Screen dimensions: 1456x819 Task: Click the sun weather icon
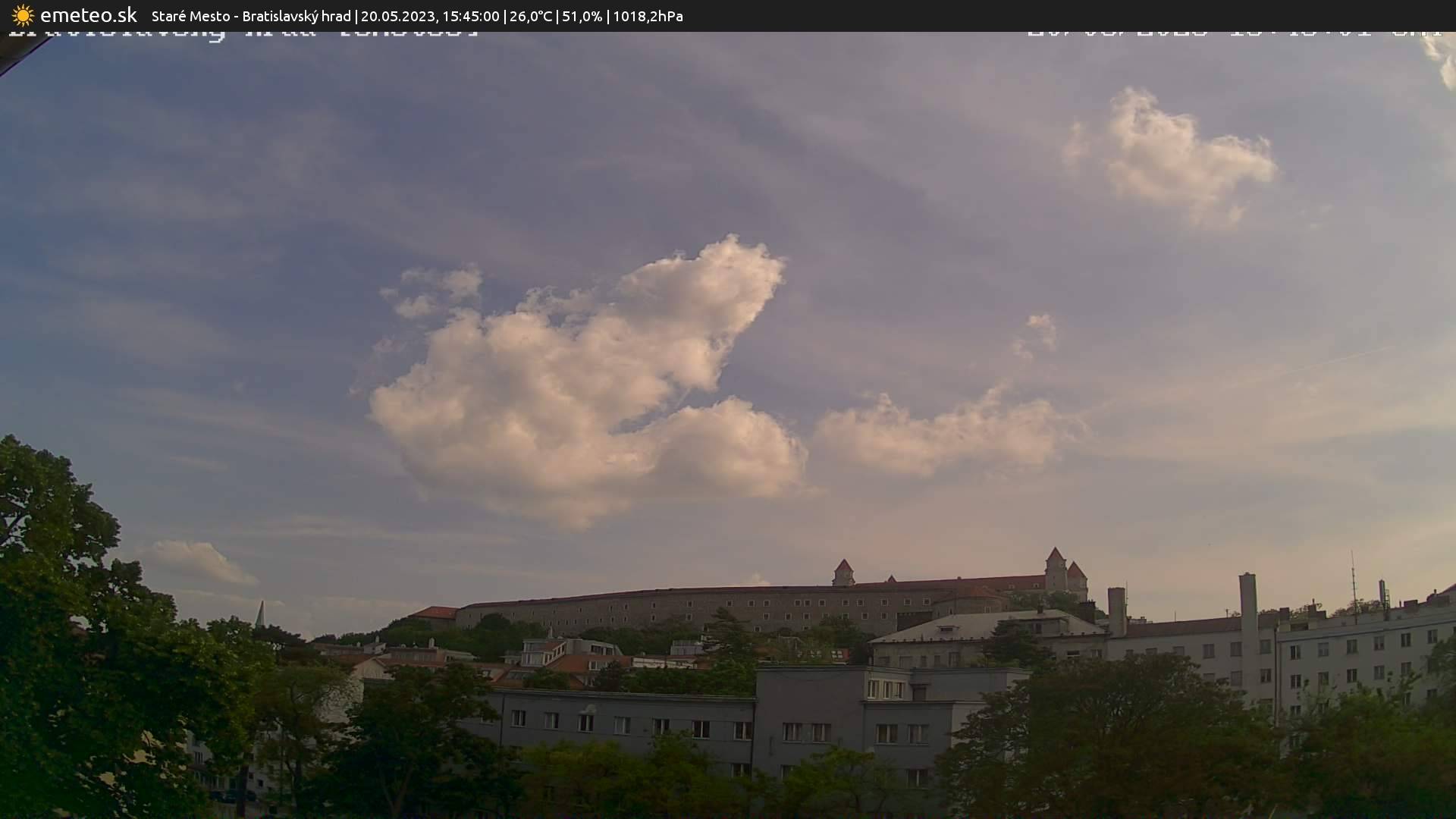pos(22,15)
